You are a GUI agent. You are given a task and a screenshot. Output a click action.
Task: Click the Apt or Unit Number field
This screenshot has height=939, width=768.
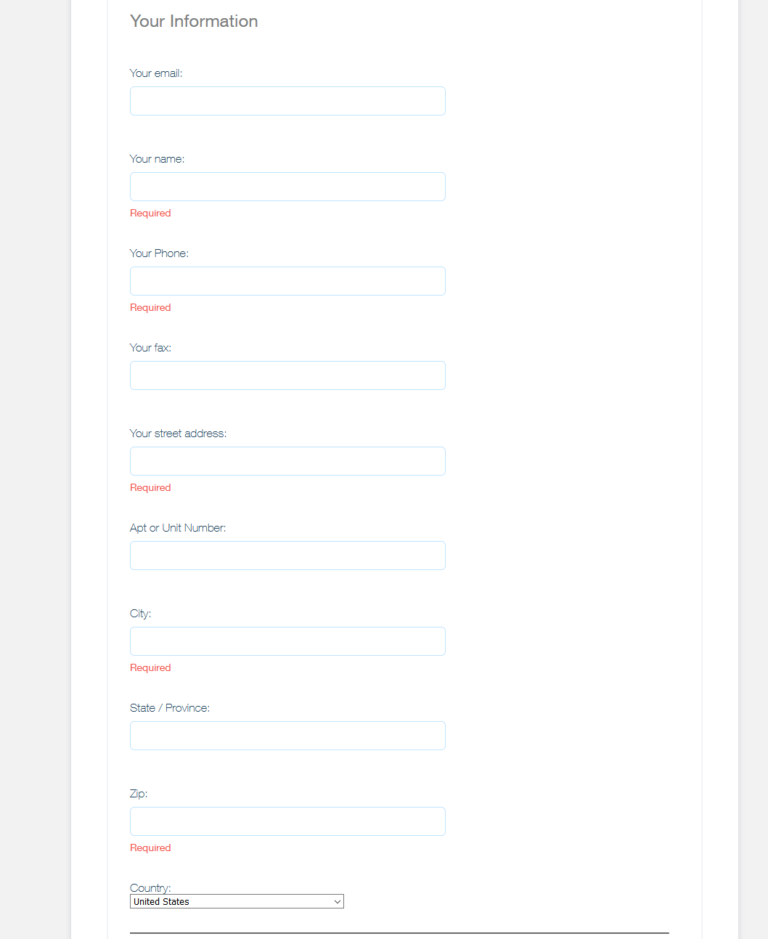click(x=287, y=556)
